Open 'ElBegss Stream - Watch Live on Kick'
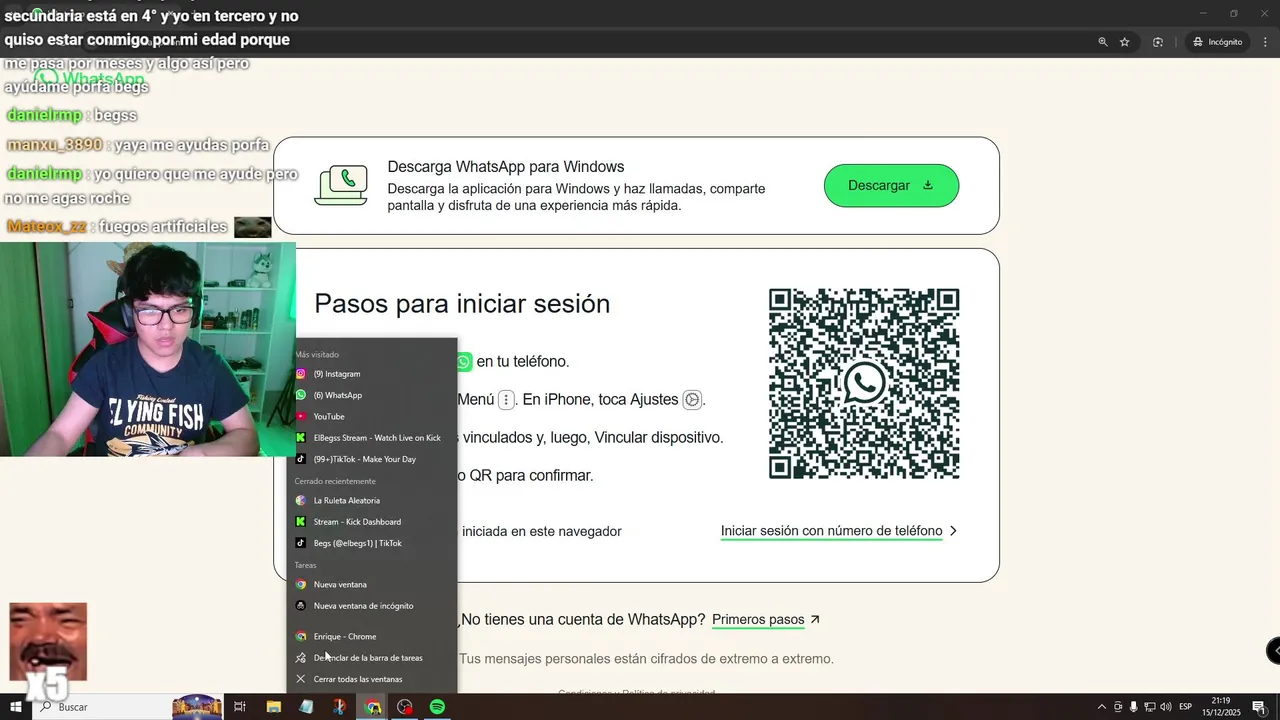The image size is (1280, 720). (x=371, y=438)
